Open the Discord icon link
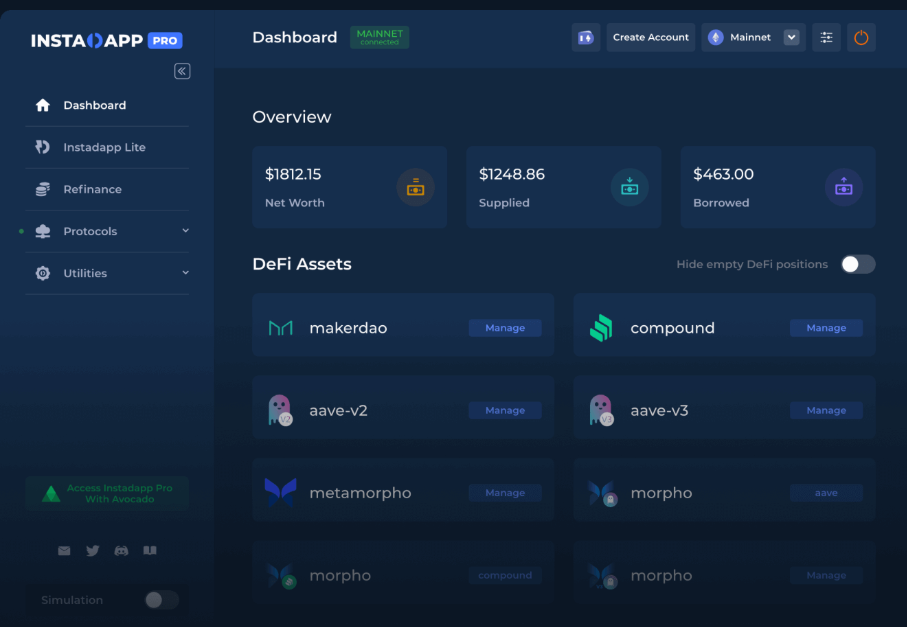907x627 pixels. [121, 551]
